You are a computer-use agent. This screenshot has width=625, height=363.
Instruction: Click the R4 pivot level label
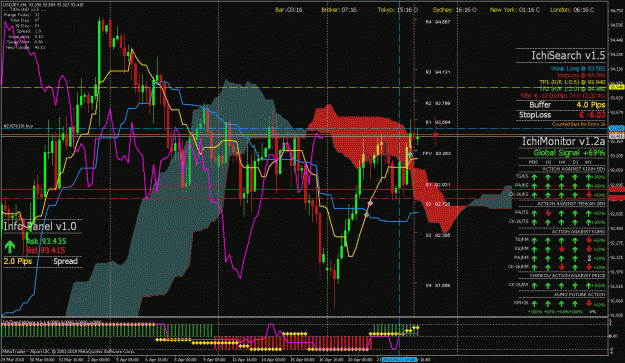tap(438, 22)
